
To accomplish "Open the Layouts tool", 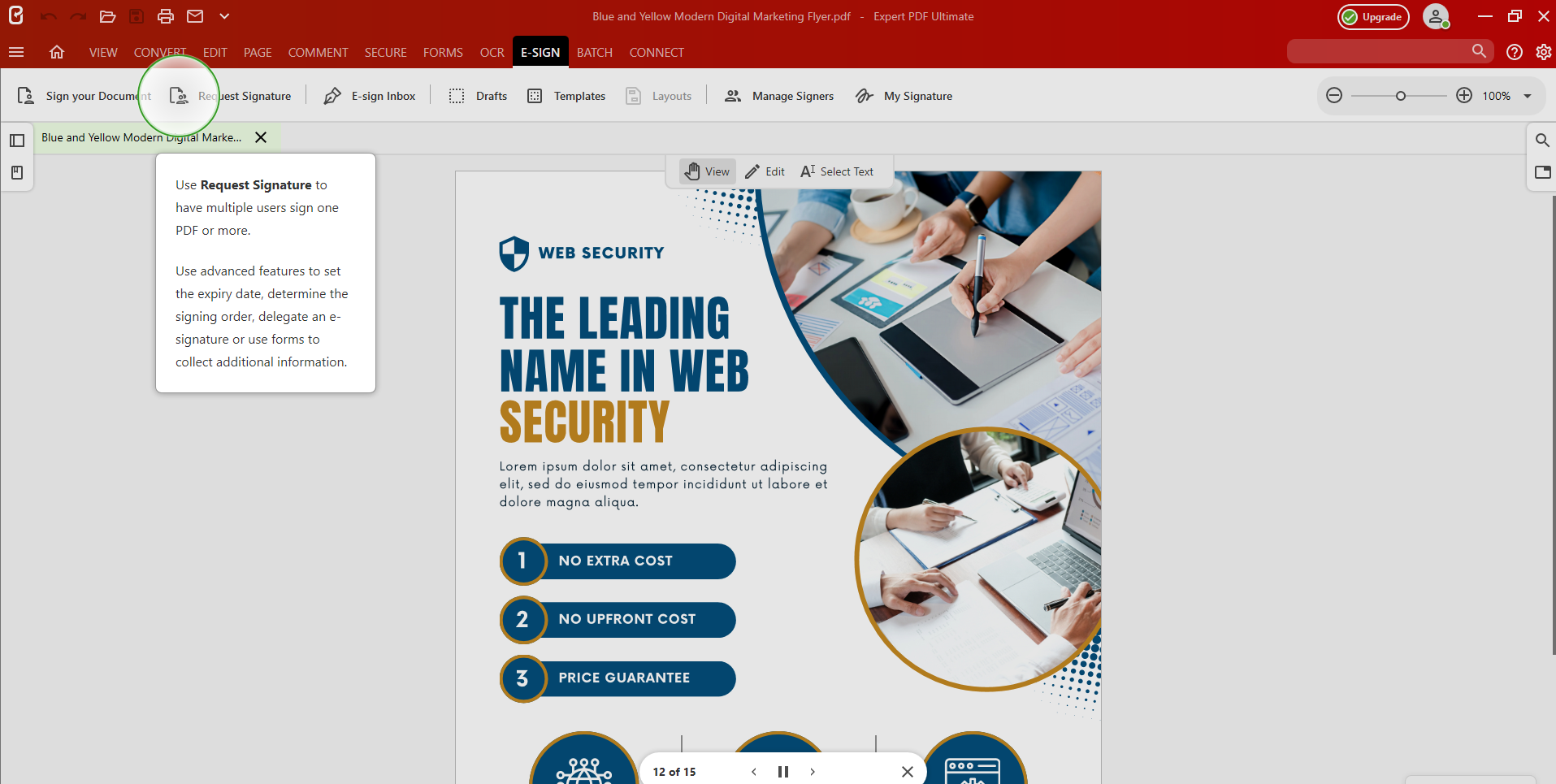I will point(659,95).
